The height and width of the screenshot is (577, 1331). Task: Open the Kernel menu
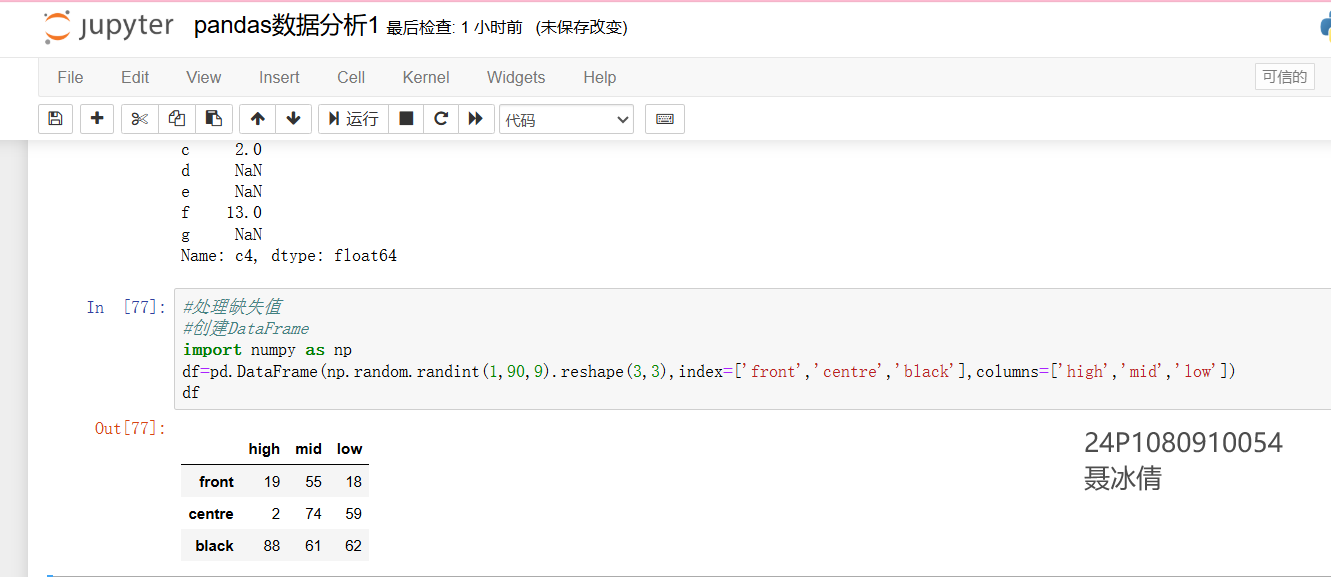(426, 77)
